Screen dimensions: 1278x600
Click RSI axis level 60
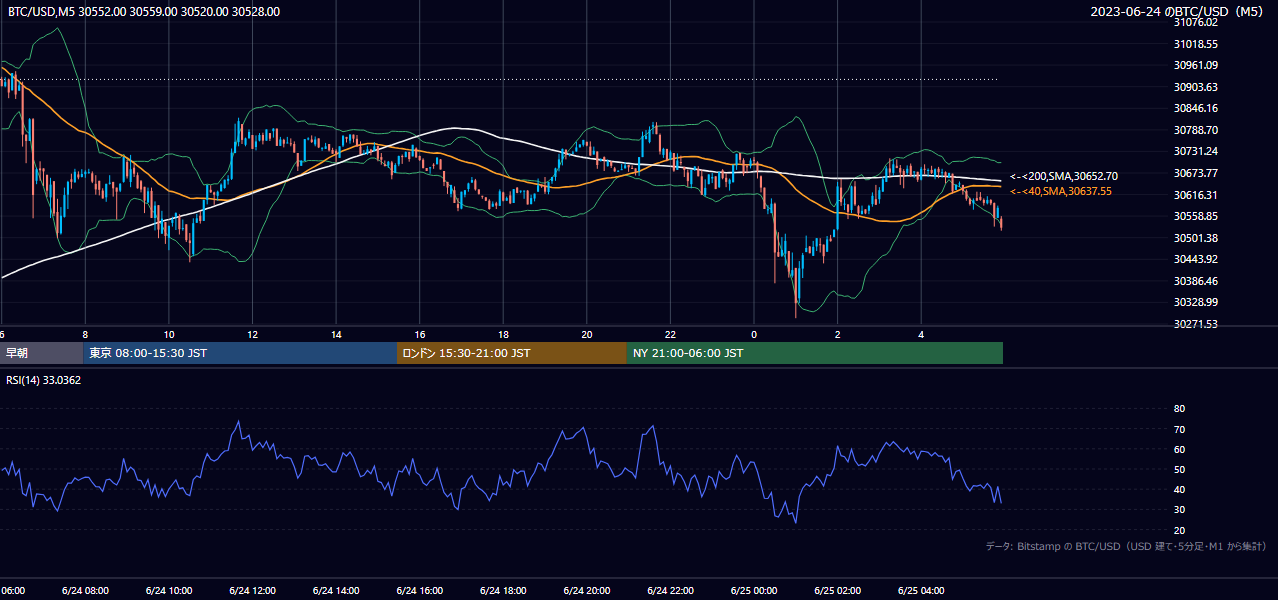pyautogui.click(x=1179, y=449)
